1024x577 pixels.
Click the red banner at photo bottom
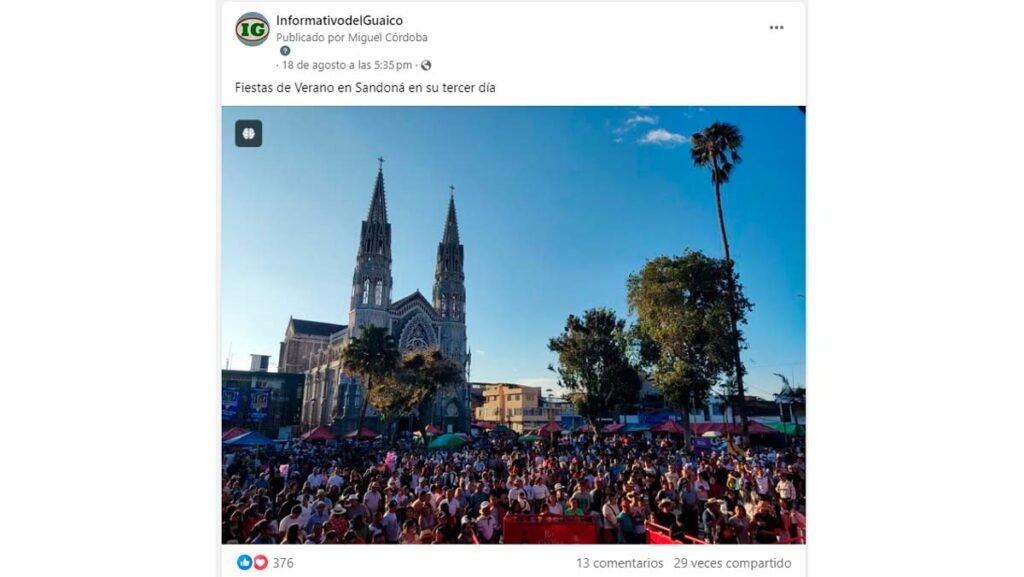[x=551, y=529]
